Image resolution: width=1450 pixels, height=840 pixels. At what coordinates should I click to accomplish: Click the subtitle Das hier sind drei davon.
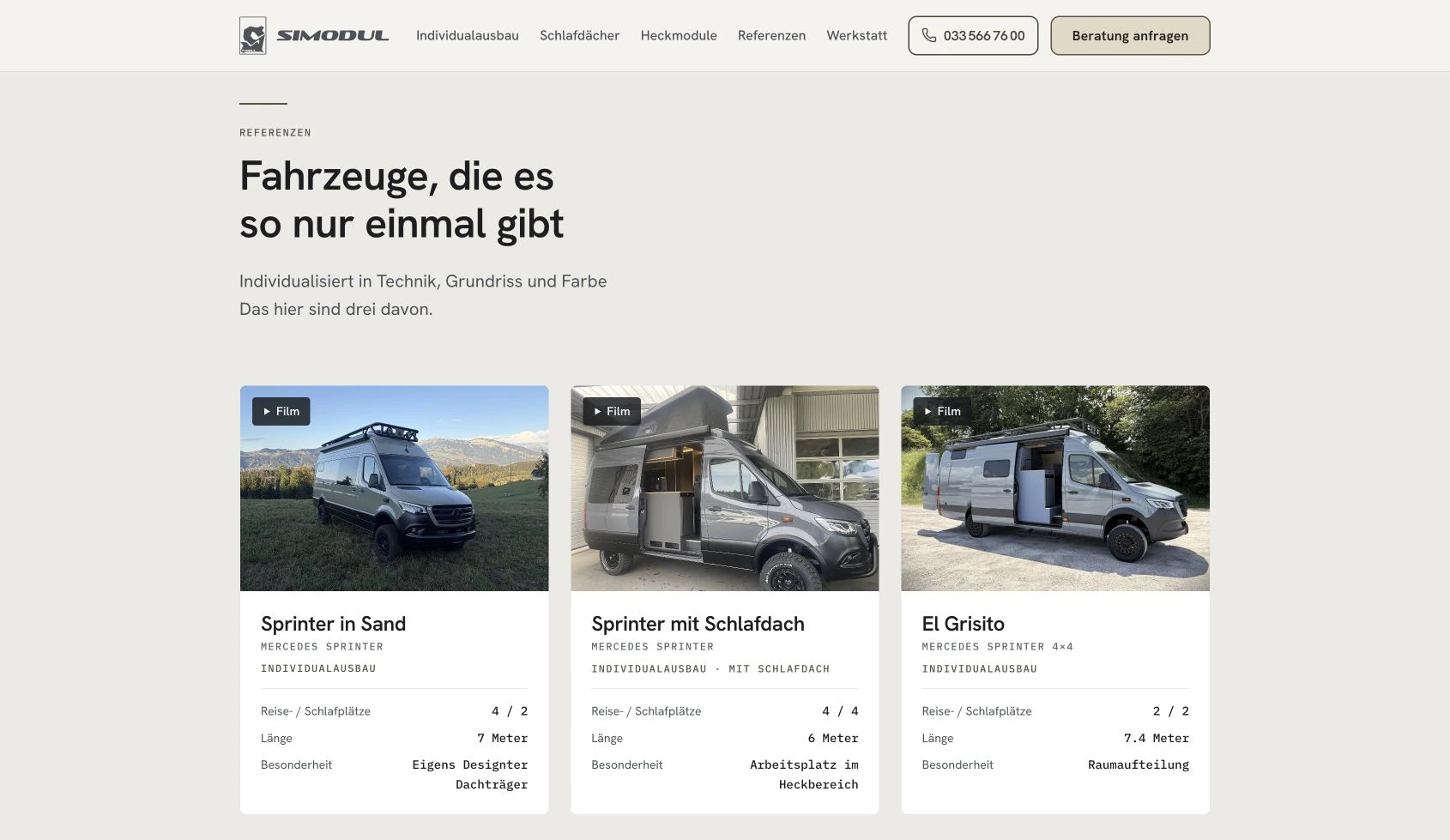(x=336, y=309)
